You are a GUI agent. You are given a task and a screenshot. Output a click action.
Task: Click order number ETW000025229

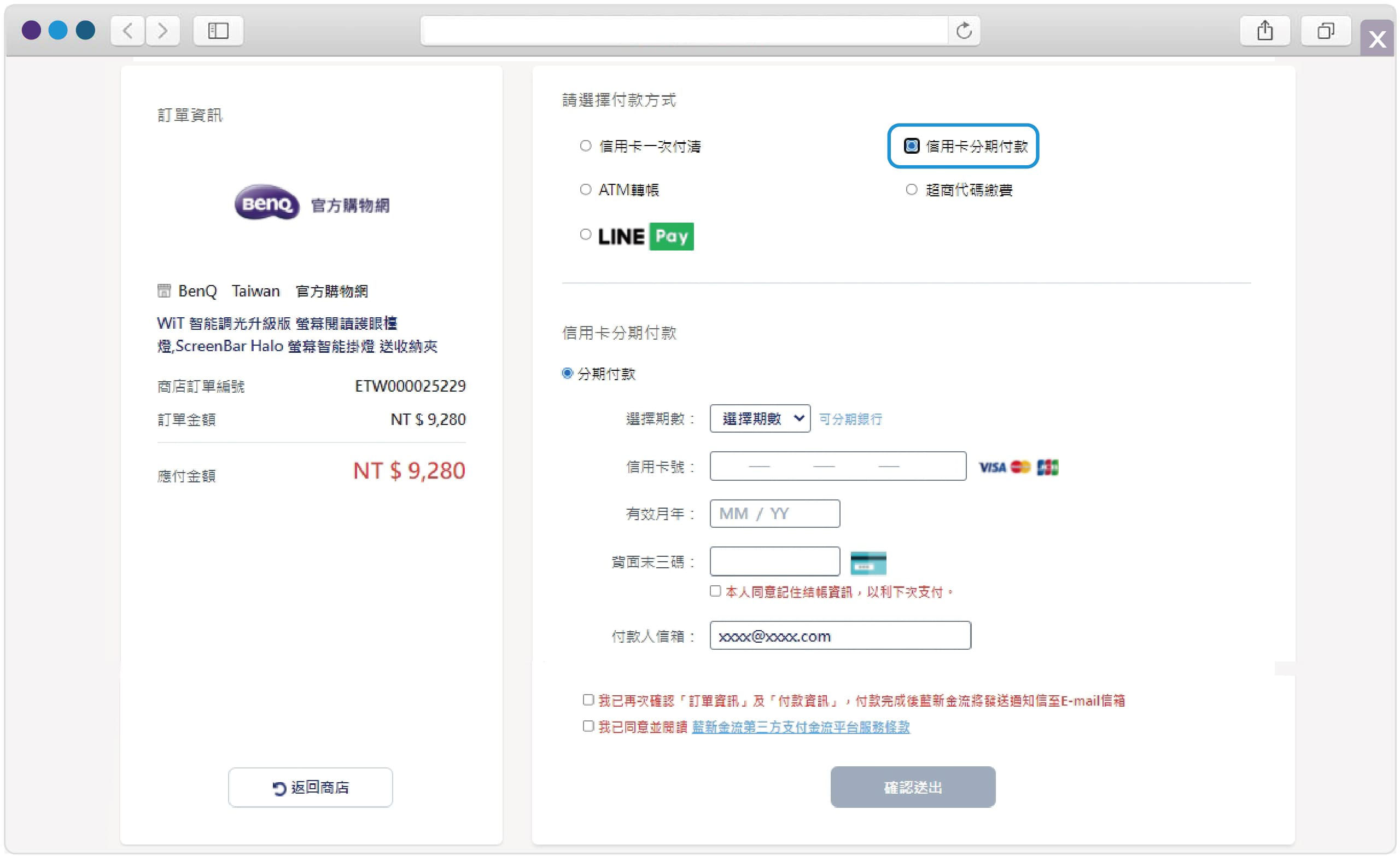click(410, 387)
